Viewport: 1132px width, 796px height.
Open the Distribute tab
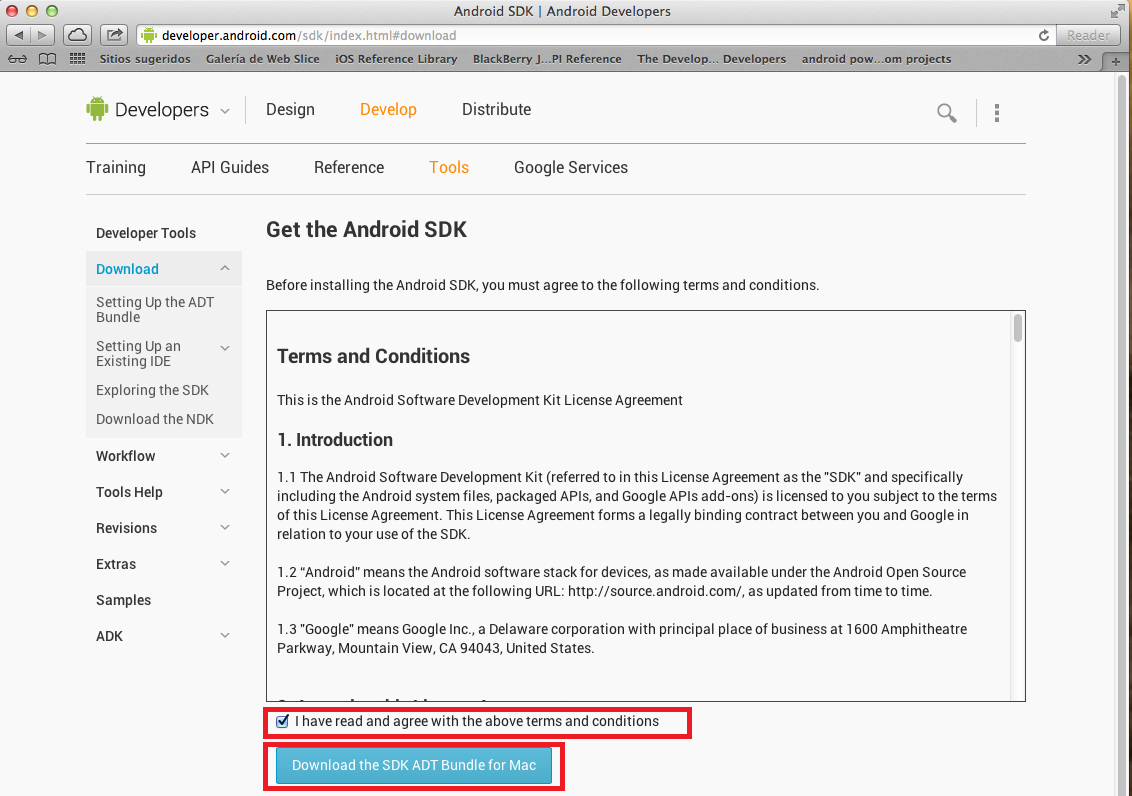tap(497, 109)
